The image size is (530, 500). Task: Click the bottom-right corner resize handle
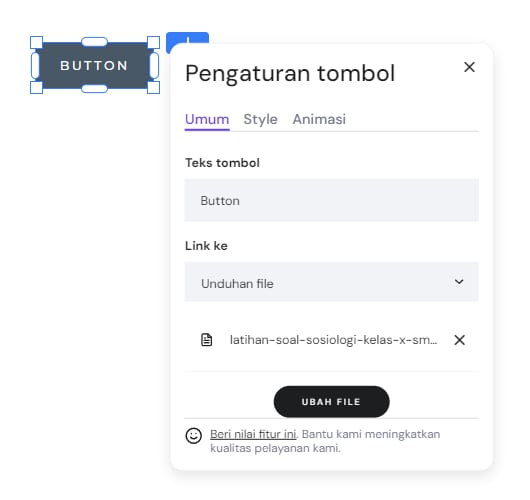click(153, 88)
